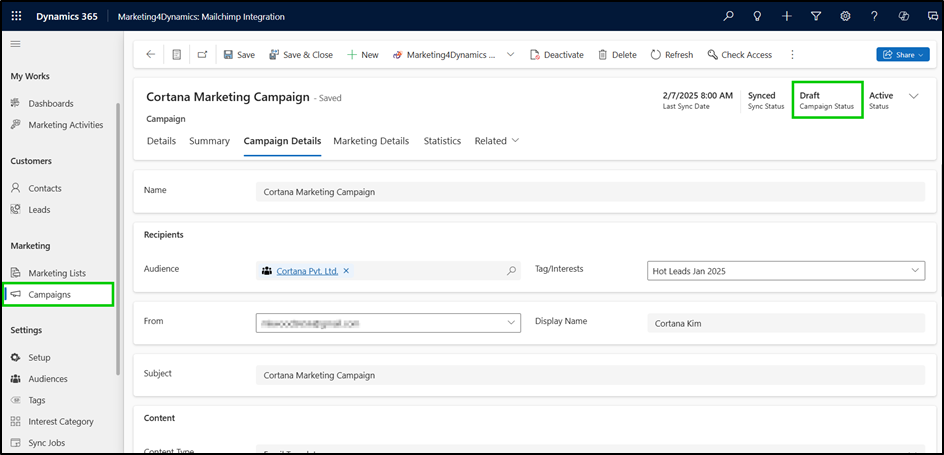The height and width of the screenshot is (455, 944).
Task: Create a New record
Action: (x=362, y=55)
